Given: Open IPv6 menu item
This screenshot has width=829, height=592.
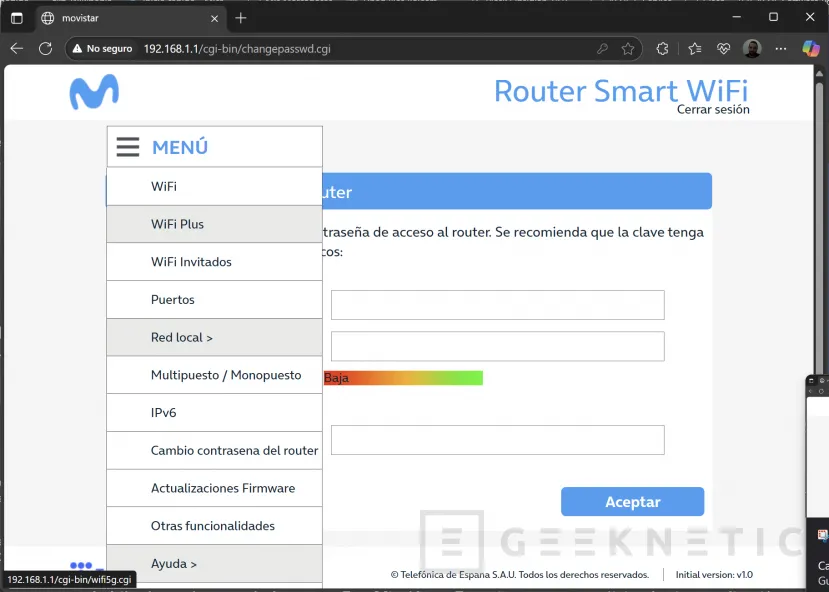Looking at the screenshot, I should tap(215, 413).
